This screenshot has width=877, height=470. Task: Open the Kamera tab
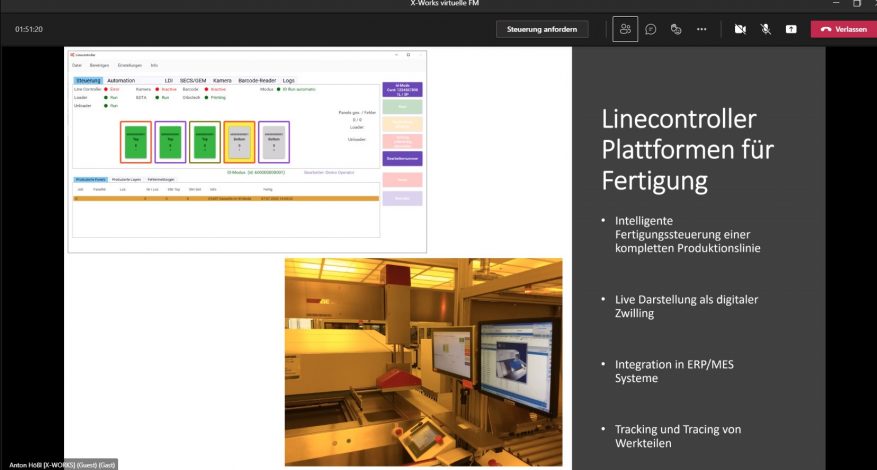click(222, 81)
